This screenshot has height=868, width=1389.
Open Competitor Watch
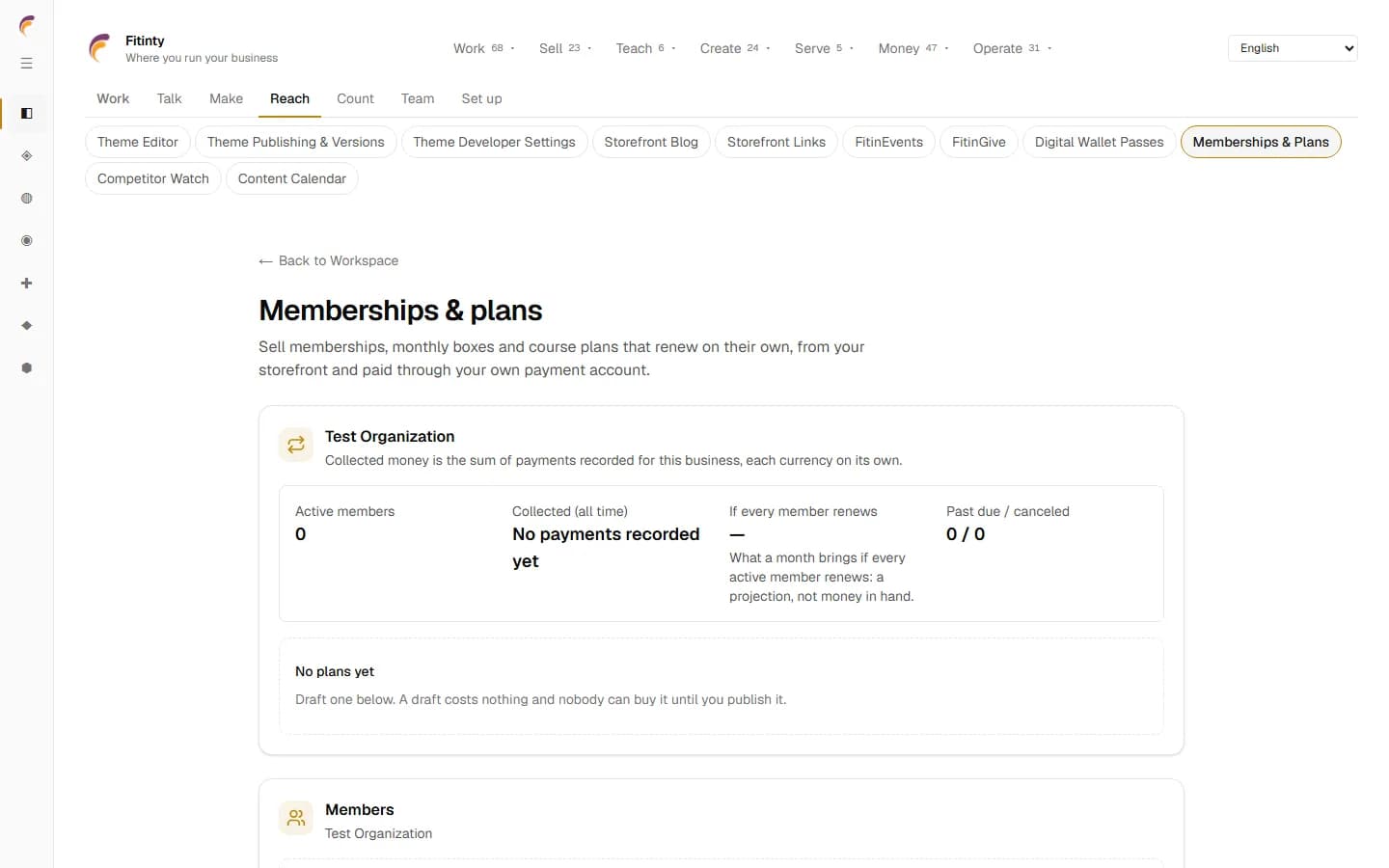tap(153, 178)
